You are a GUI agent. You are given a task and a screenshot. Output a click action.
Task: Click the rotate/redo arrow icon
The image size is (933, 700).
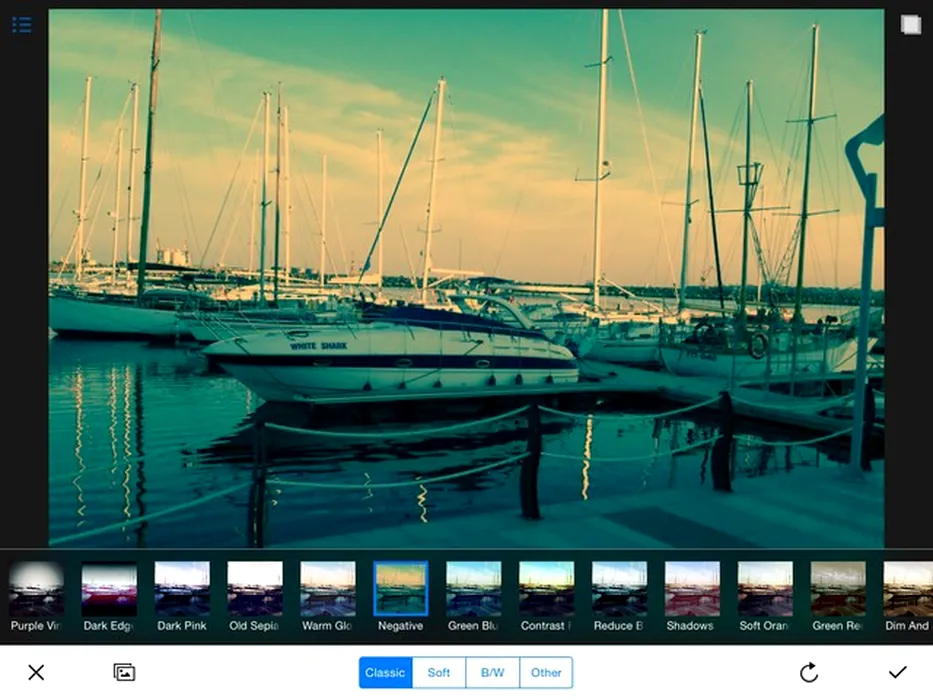pos(809,672)
